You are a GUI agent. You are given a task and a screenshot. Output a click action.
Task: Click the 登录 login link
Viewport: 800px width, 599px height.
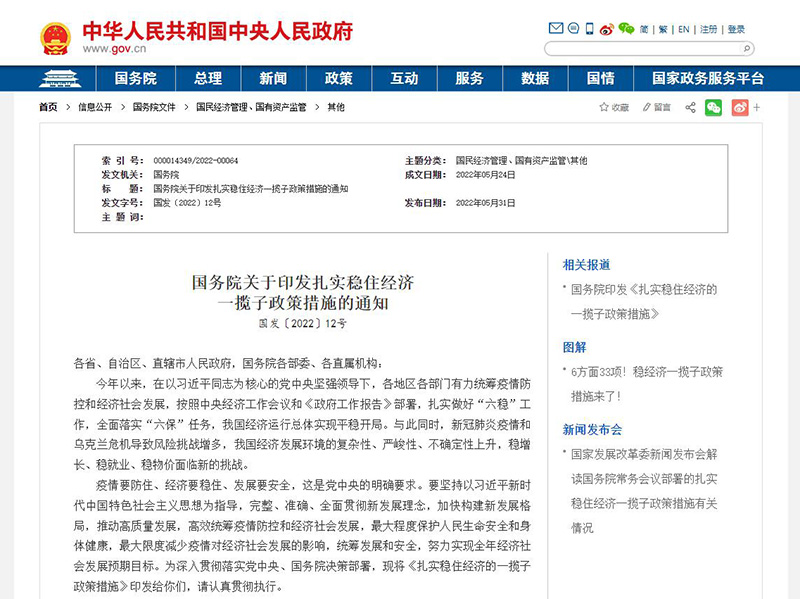click(736, 30)
